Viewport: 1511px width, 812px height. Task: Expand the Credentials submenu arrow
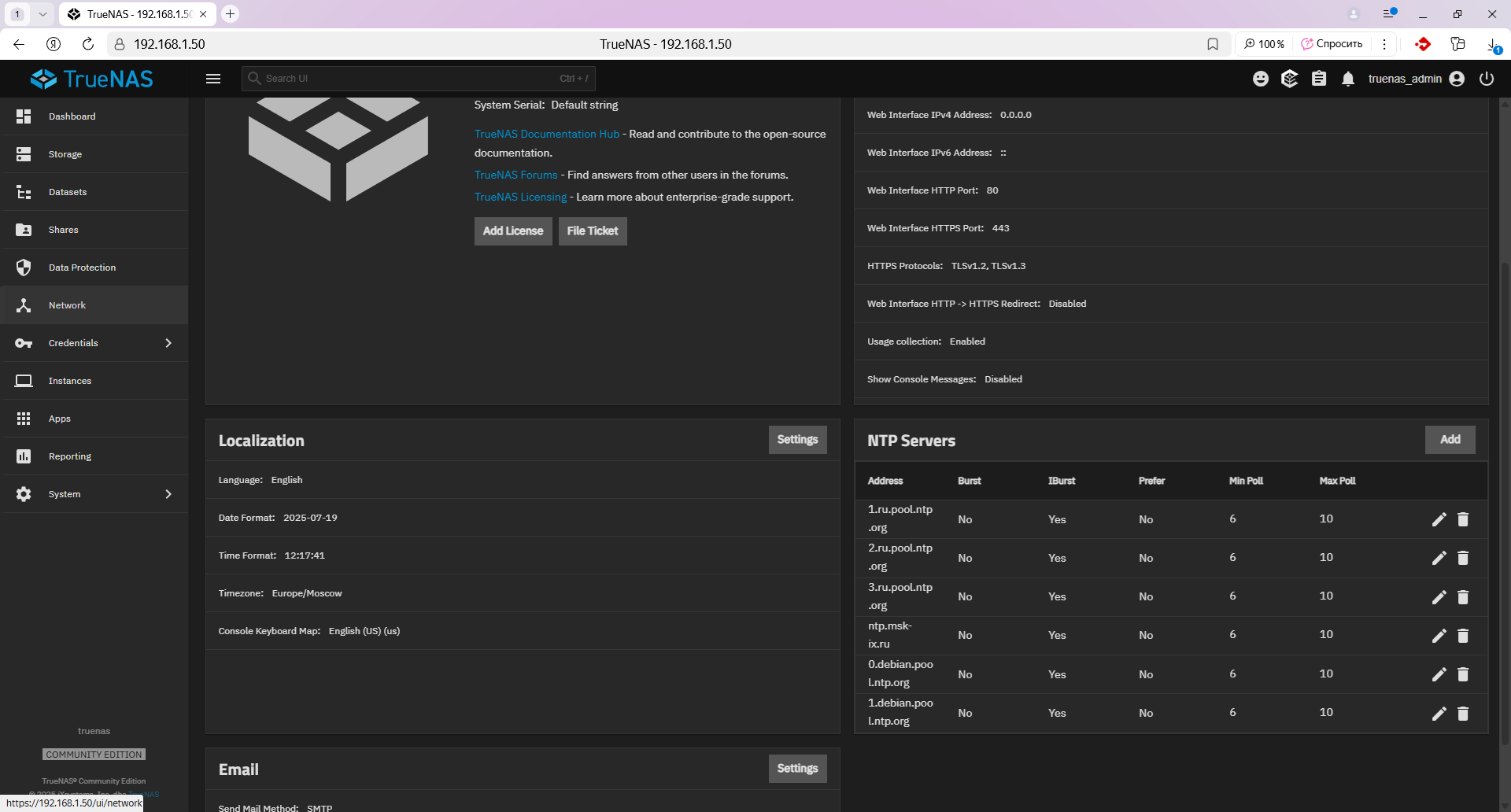pos(168,343)
